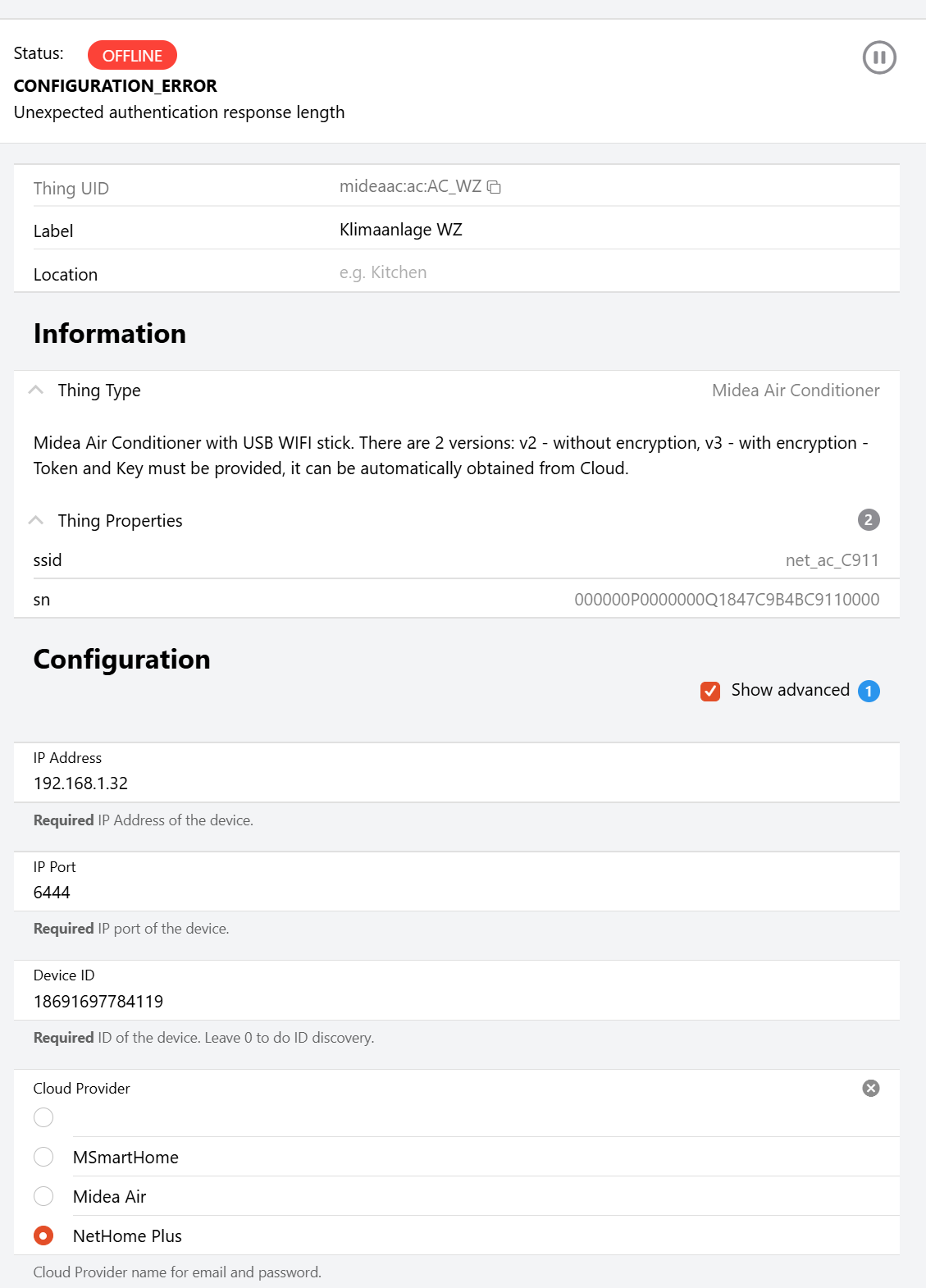The image size is (926, 1288).
Task: Edit the IP Port field
Action: (457, 882)
